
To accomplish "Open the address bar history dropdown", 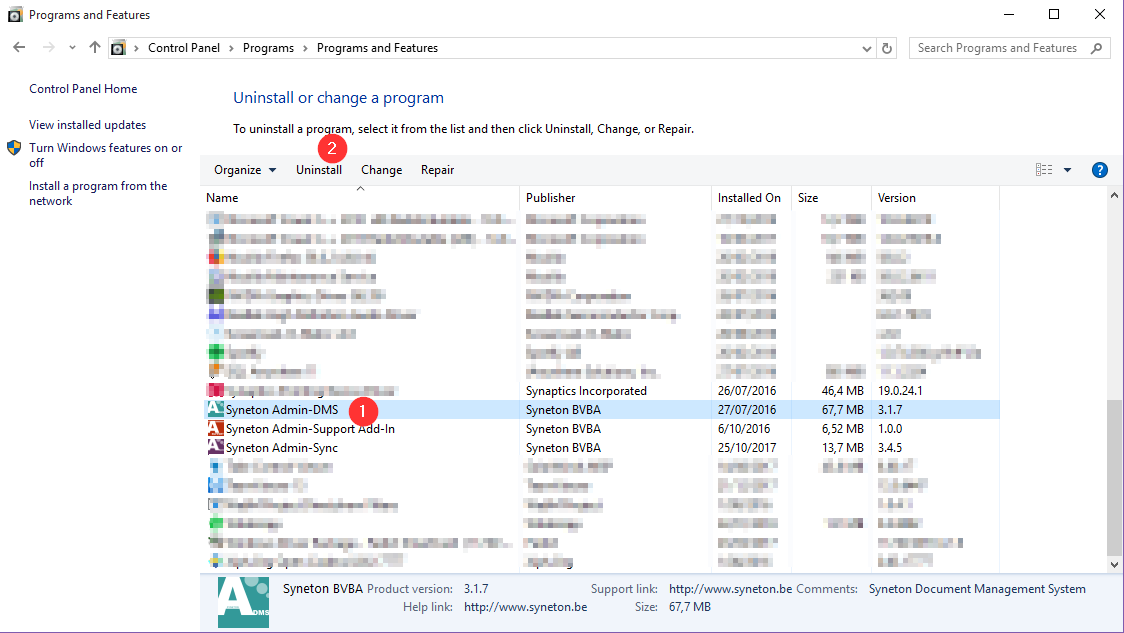I will (x=866, y=48).
